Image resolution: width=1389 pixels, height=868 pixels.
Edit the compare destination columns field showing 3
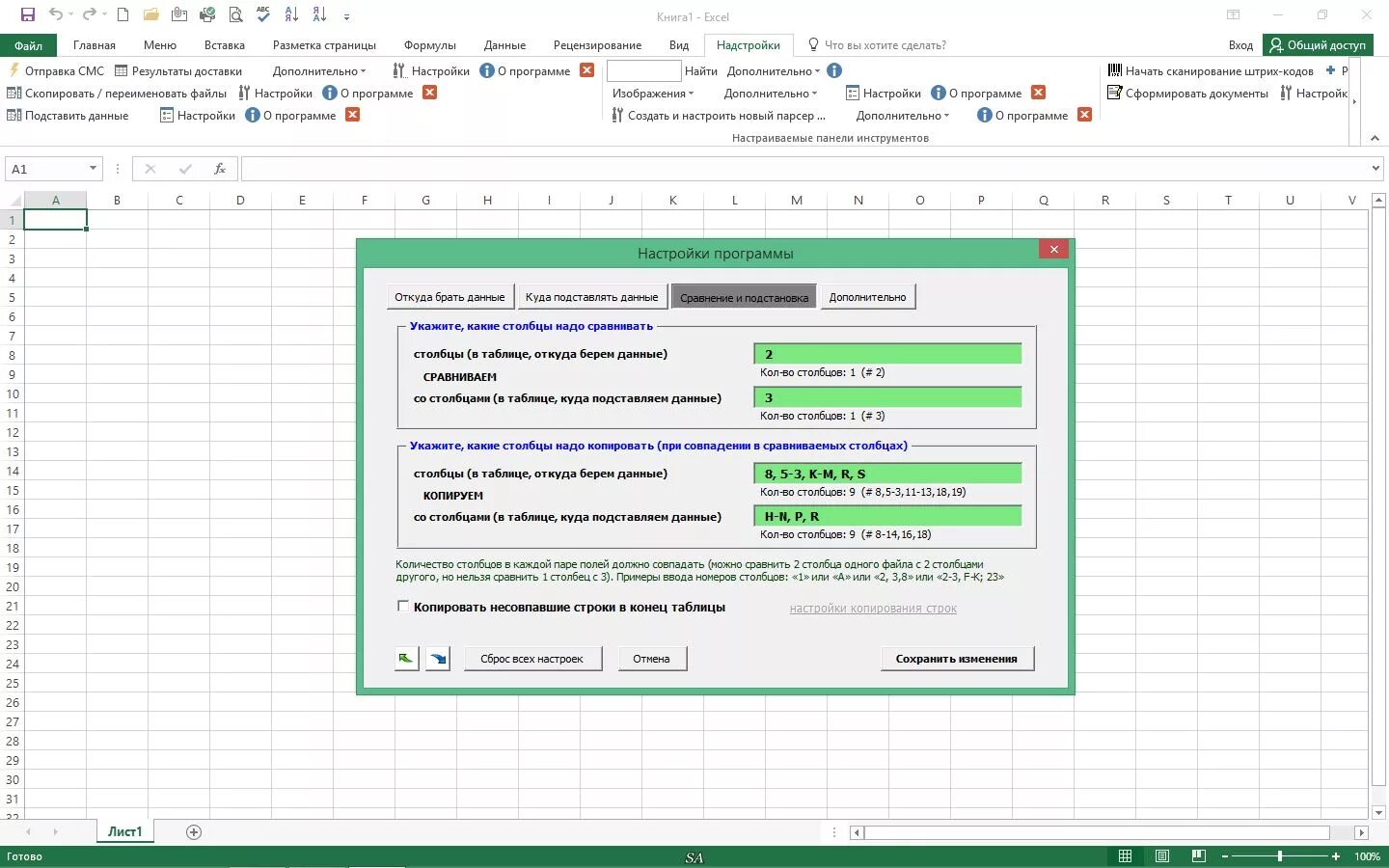pos(887,397)
